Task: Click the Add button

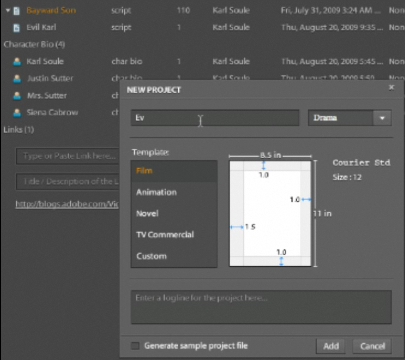Action: pyautogui.click(x=331, y=346)
